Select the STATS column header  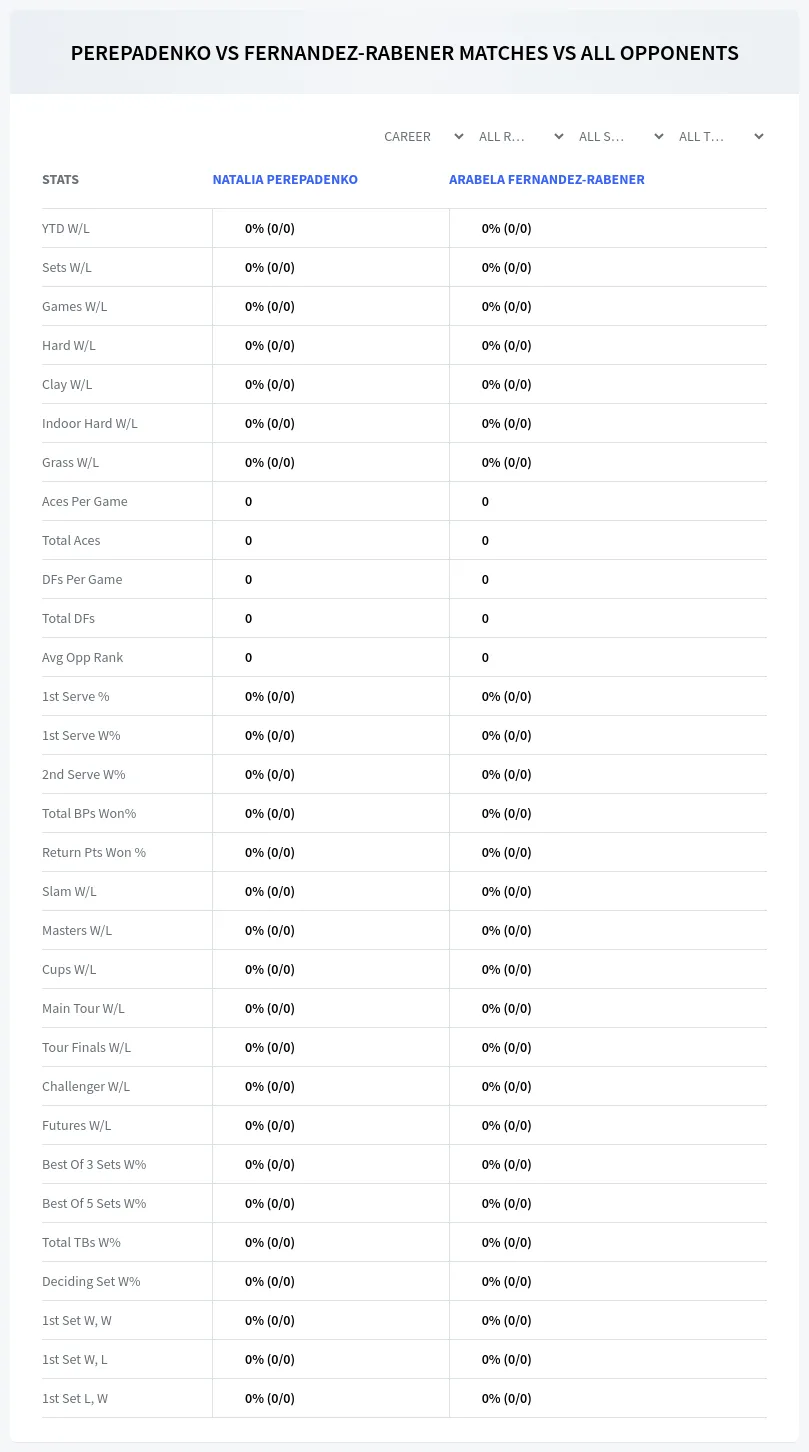[x=60, y=180]
